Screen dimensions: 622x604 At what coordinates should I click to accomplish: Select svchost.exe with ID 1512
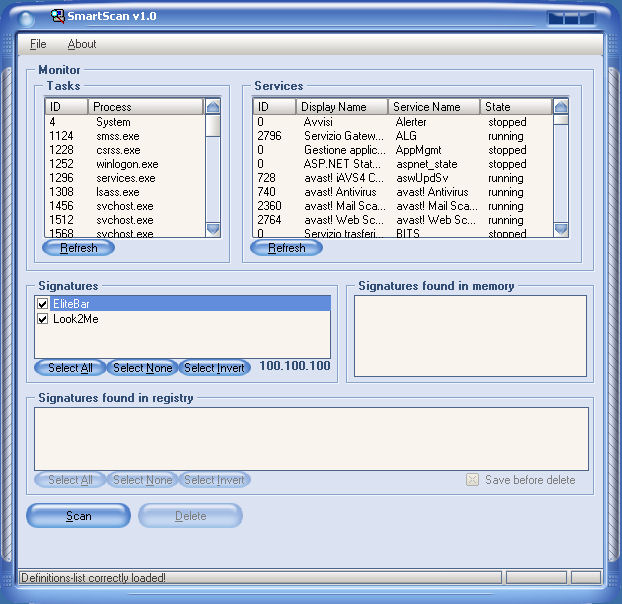125,220
